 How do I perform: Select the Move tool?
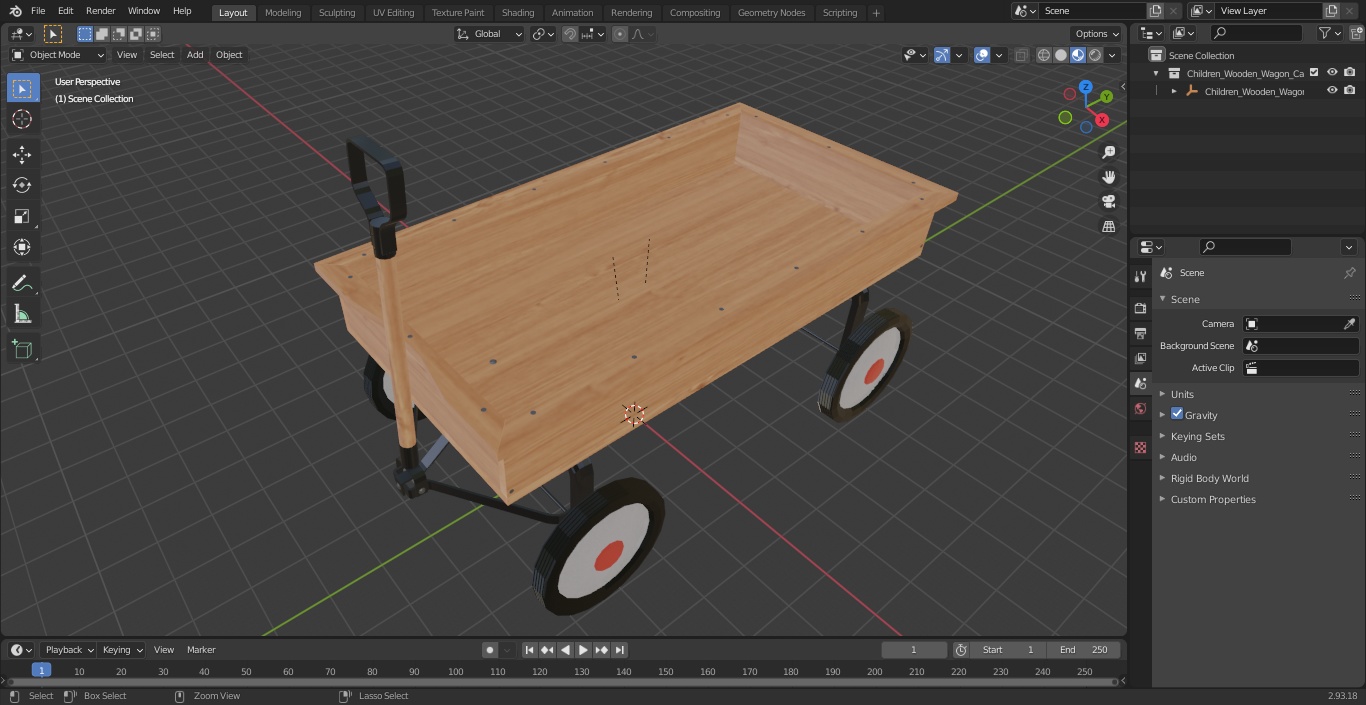click(x=22, y=154)
